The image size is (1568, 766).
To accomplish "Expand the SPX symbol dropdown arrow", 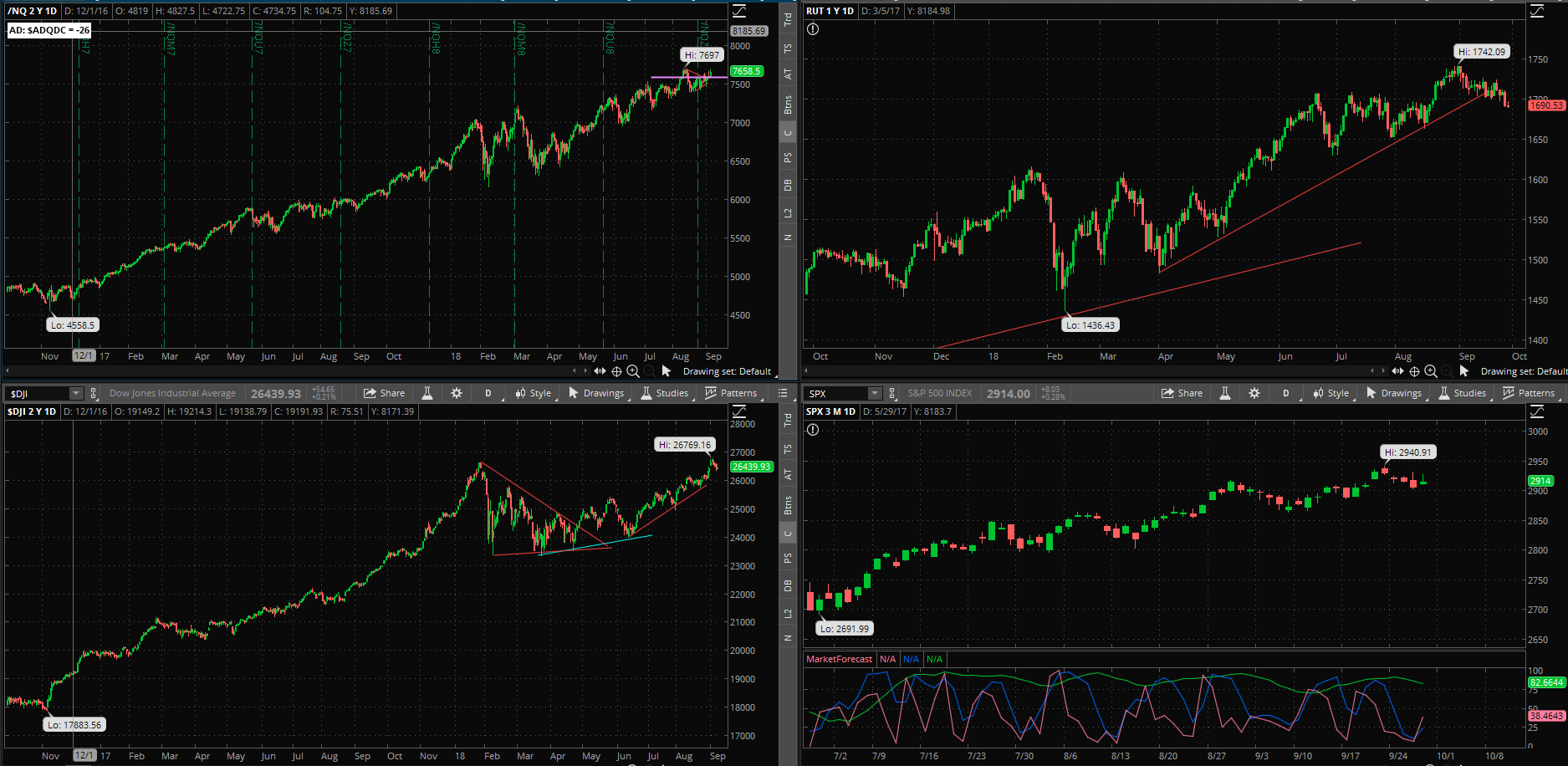I will point(875,393).
